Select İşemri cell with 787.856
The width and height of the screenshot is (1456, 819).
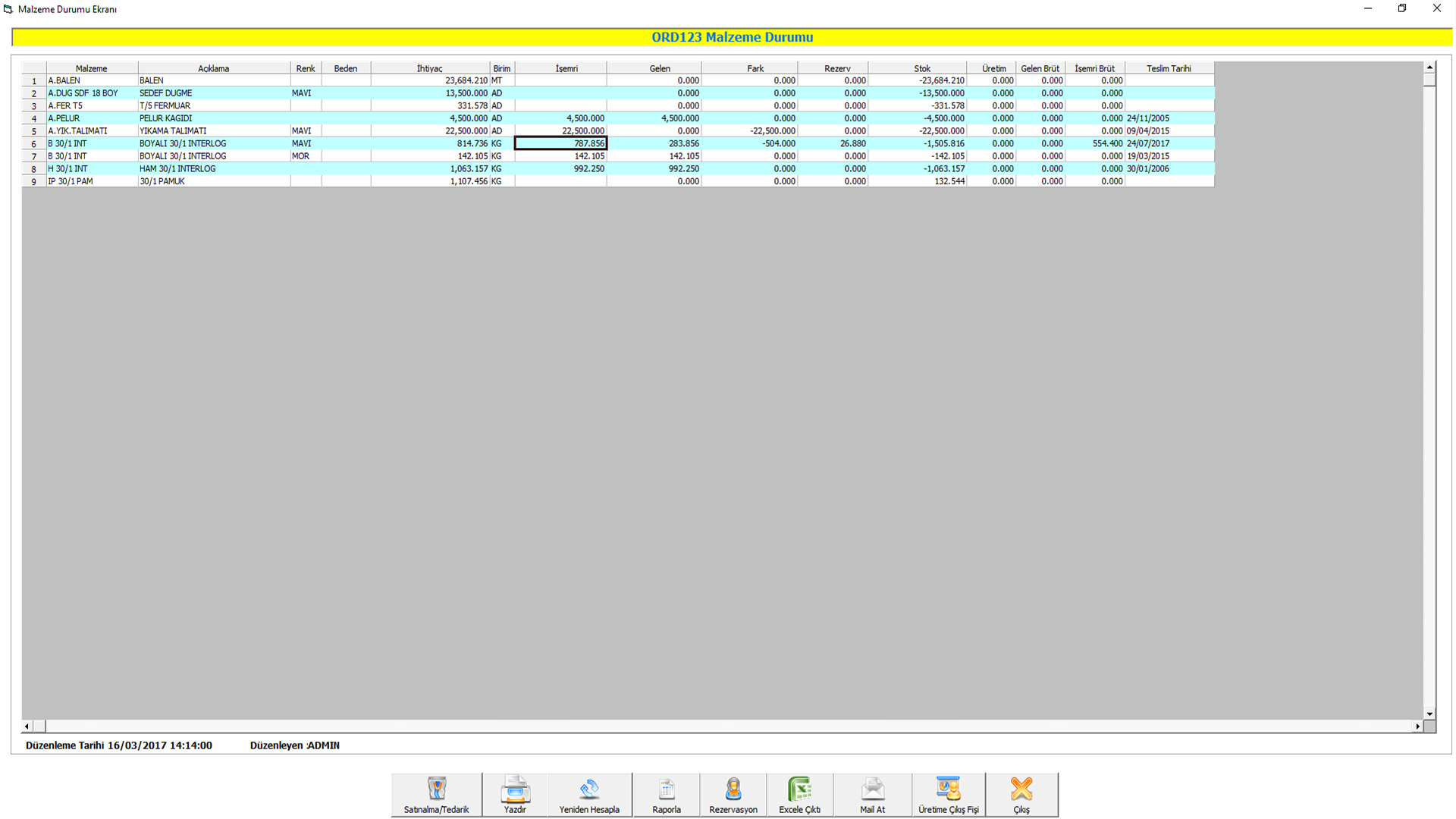pyautogui.click(x=560, y=143)
